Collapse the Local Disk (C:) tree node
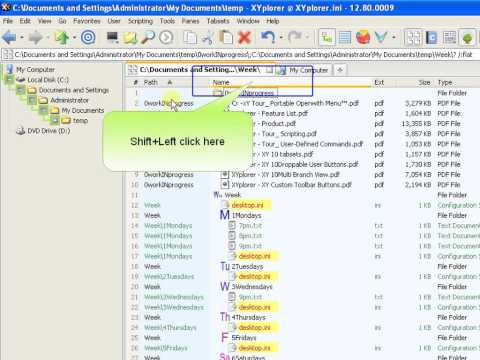Image resolution: width=480 pixels, height=360 pixels. 10,80
